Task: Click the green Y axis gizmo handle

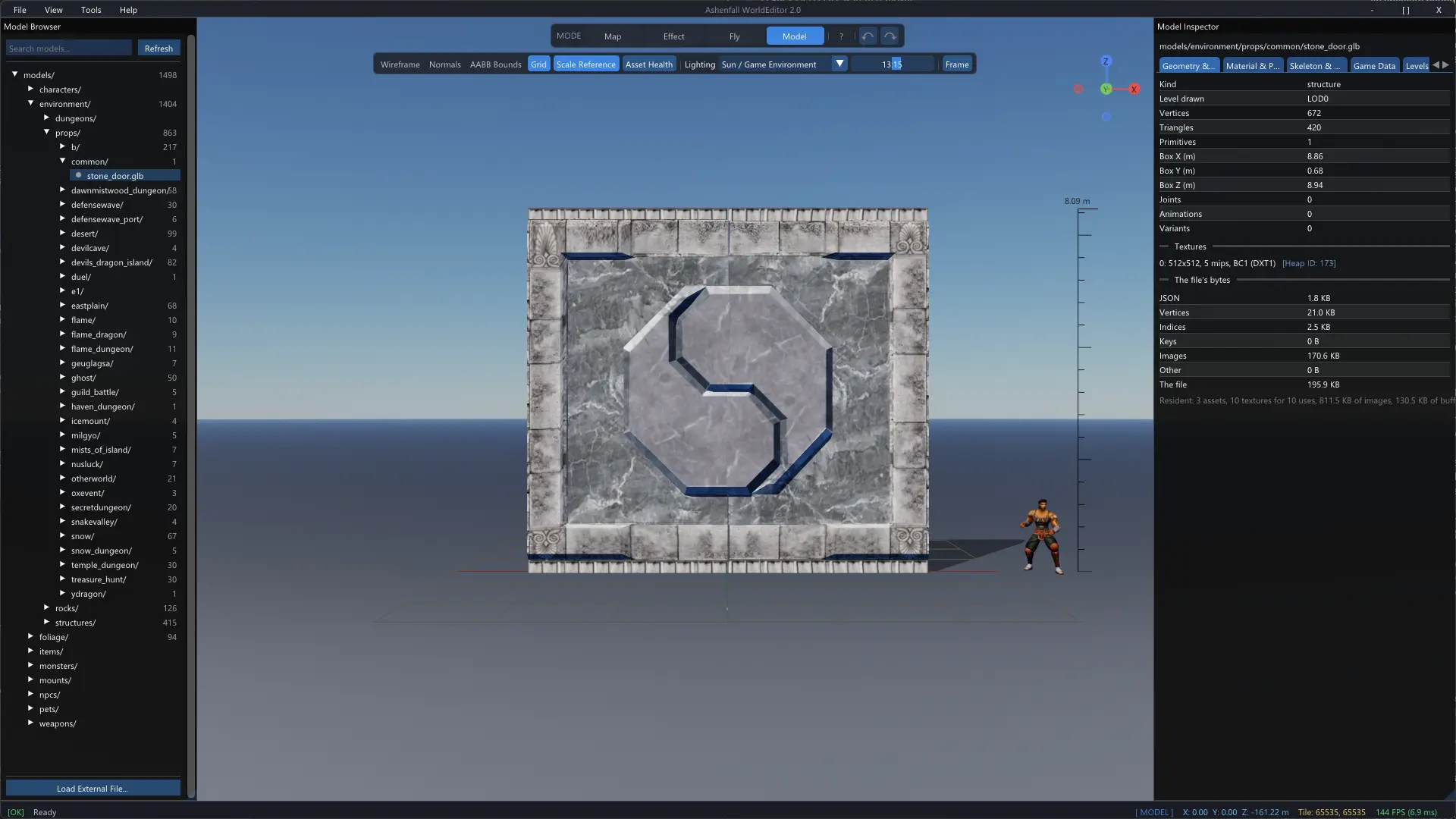Action: [1106, 89]
